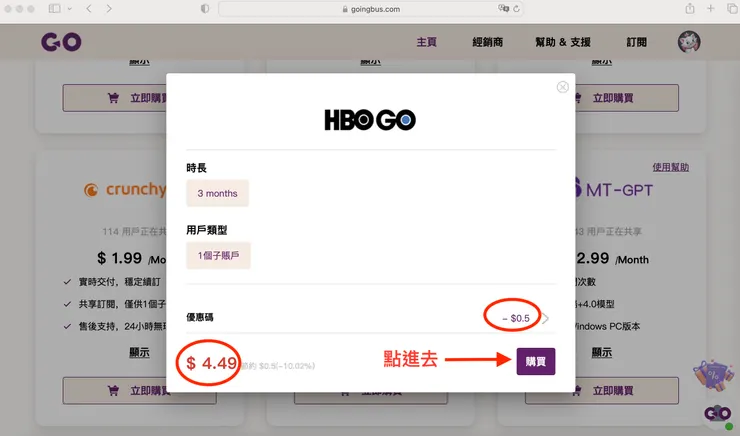Open sidebar dropdown chevron in Safari toolbar
This screenshot has height=436, width=740.
pos(70,8)
